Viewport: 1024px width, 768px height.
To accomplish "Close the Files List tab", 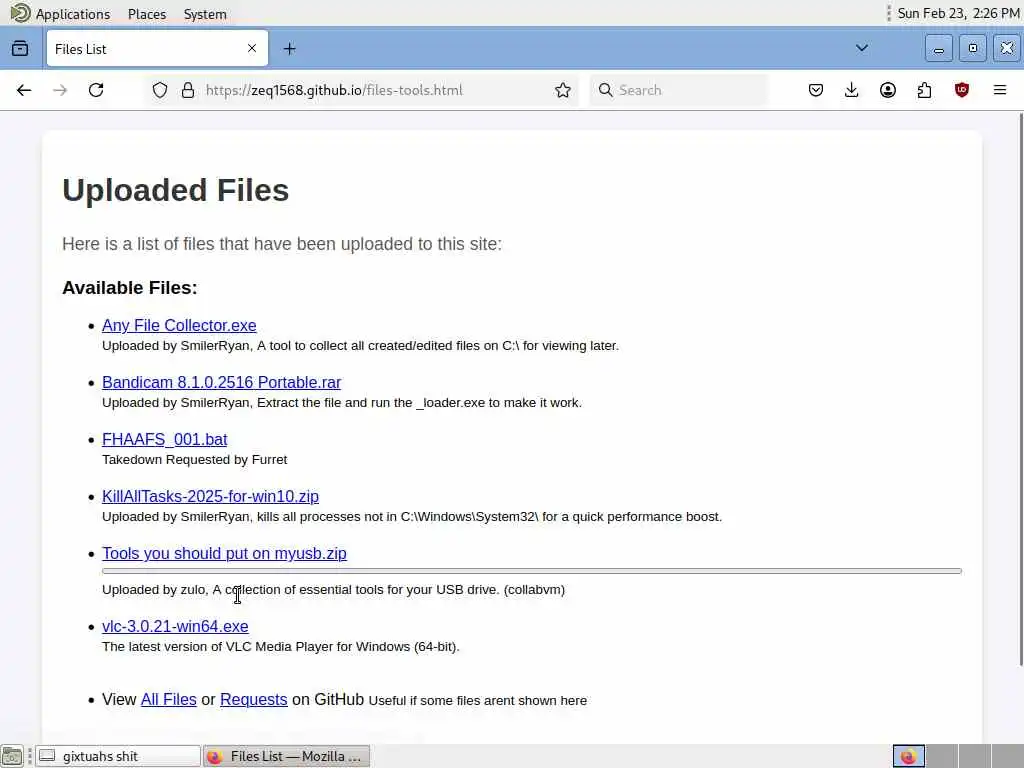I will [x=252, y=48].
